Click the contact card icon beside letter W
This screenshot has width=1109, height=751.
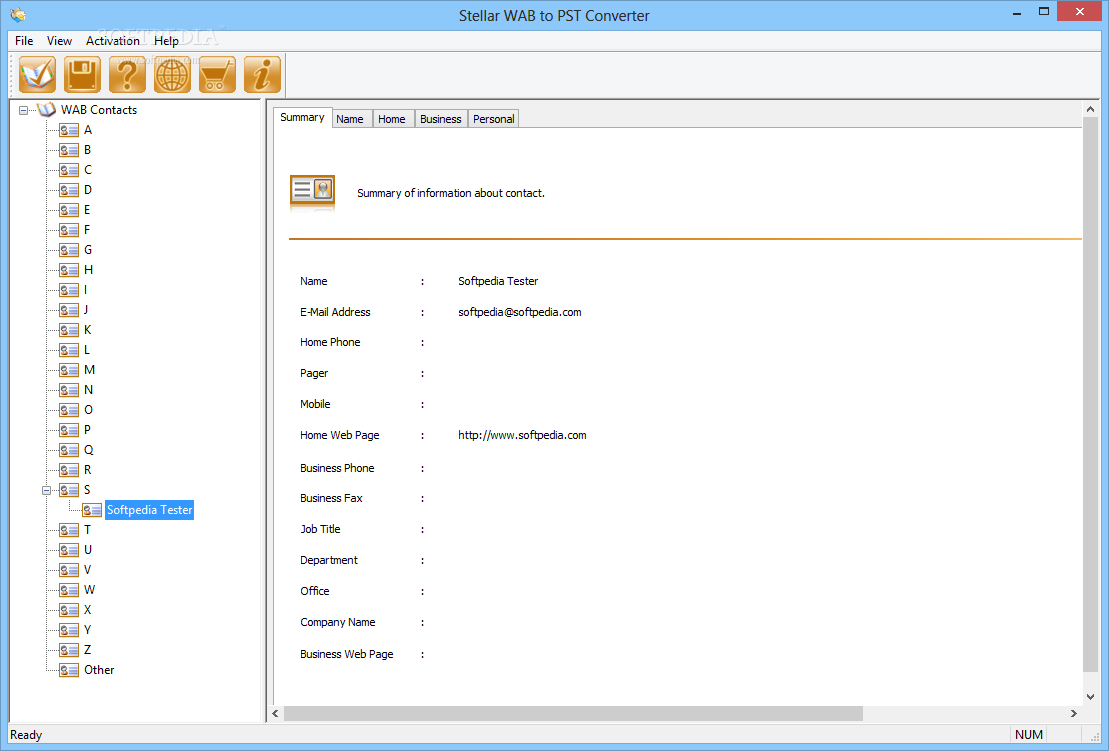point(69,590)
